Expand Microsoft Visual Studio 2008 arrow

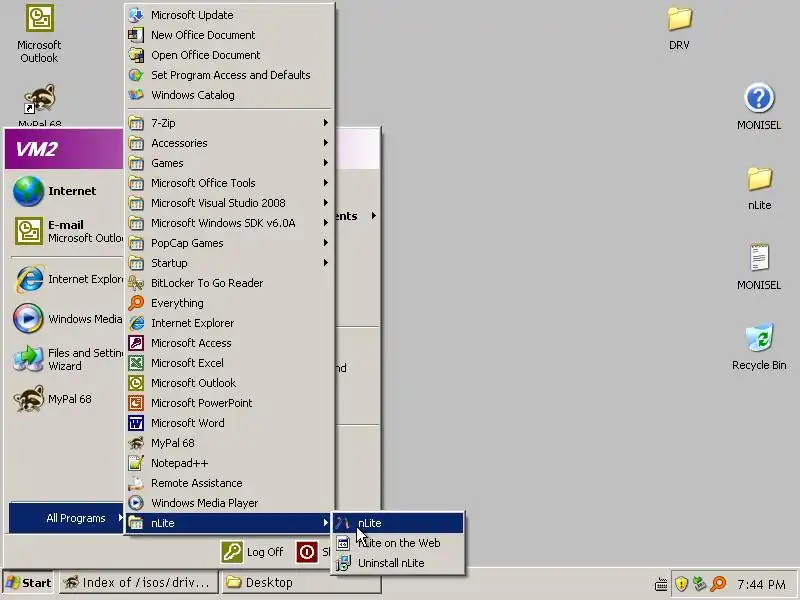pyautogui.click(x=325, y=203)
